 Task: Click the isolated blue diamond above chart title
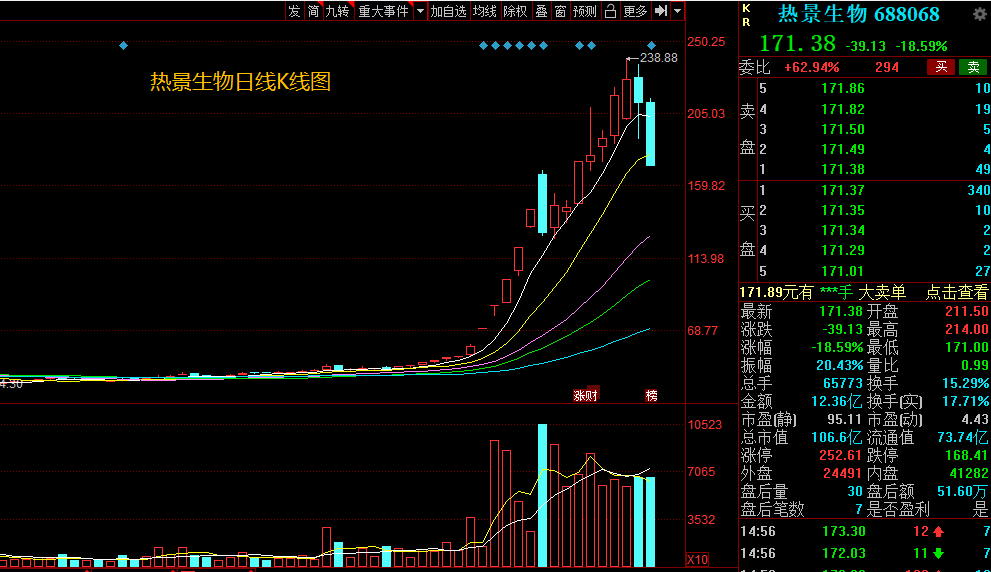pos(124,46)
